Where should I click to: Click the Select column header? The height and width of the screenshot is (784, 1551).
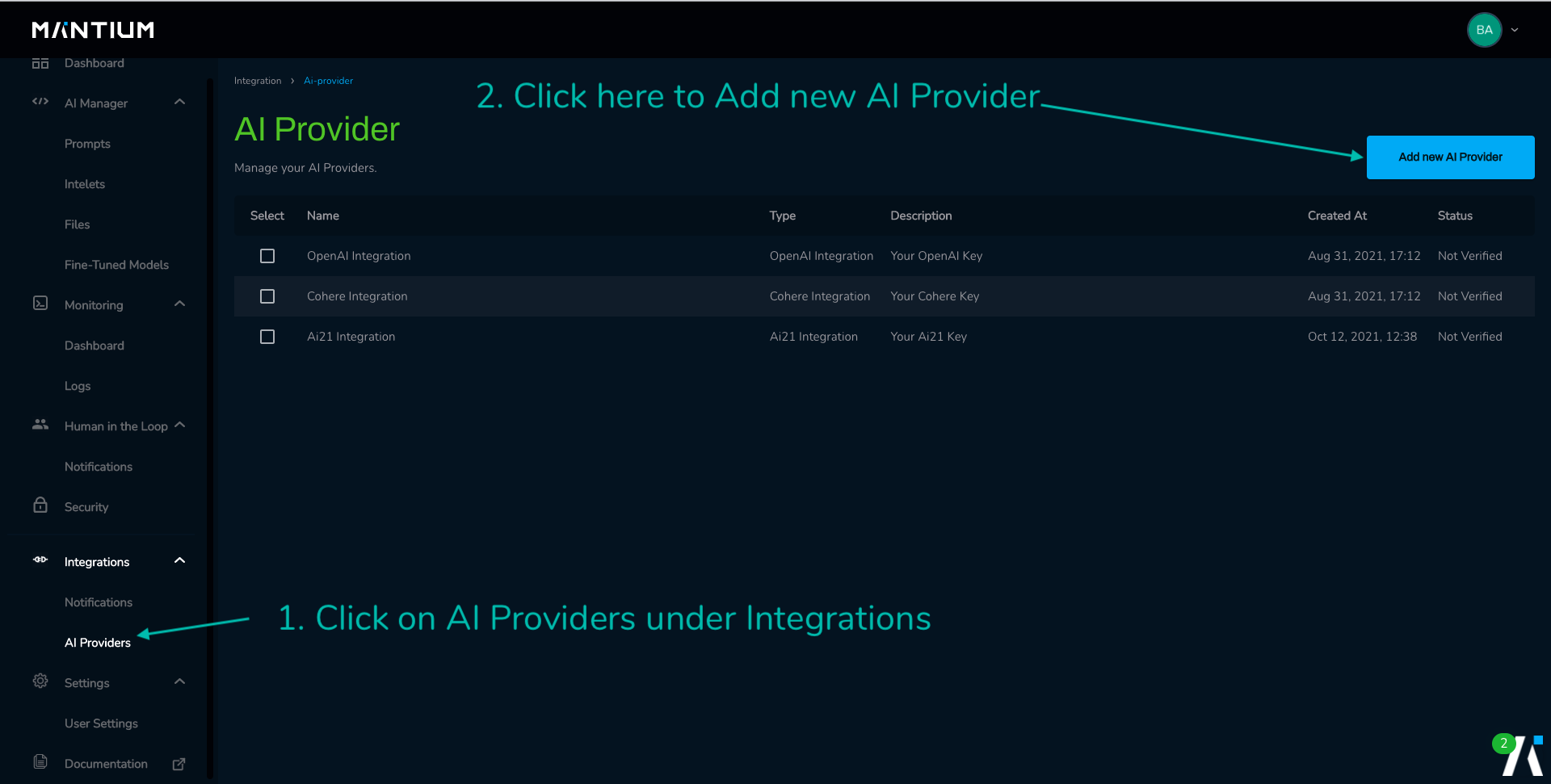tap(267, 216)
